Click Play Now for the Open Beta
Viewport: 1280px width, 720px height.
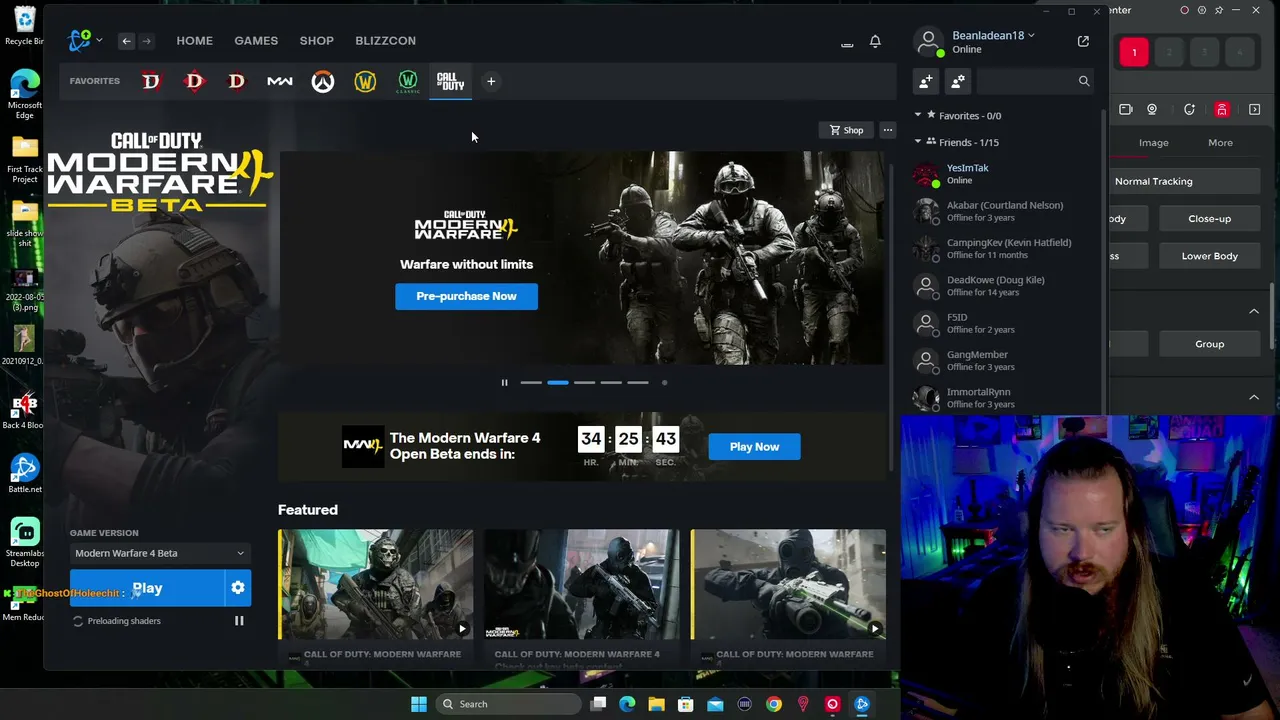pyautogui.click(x=754, y=447)
